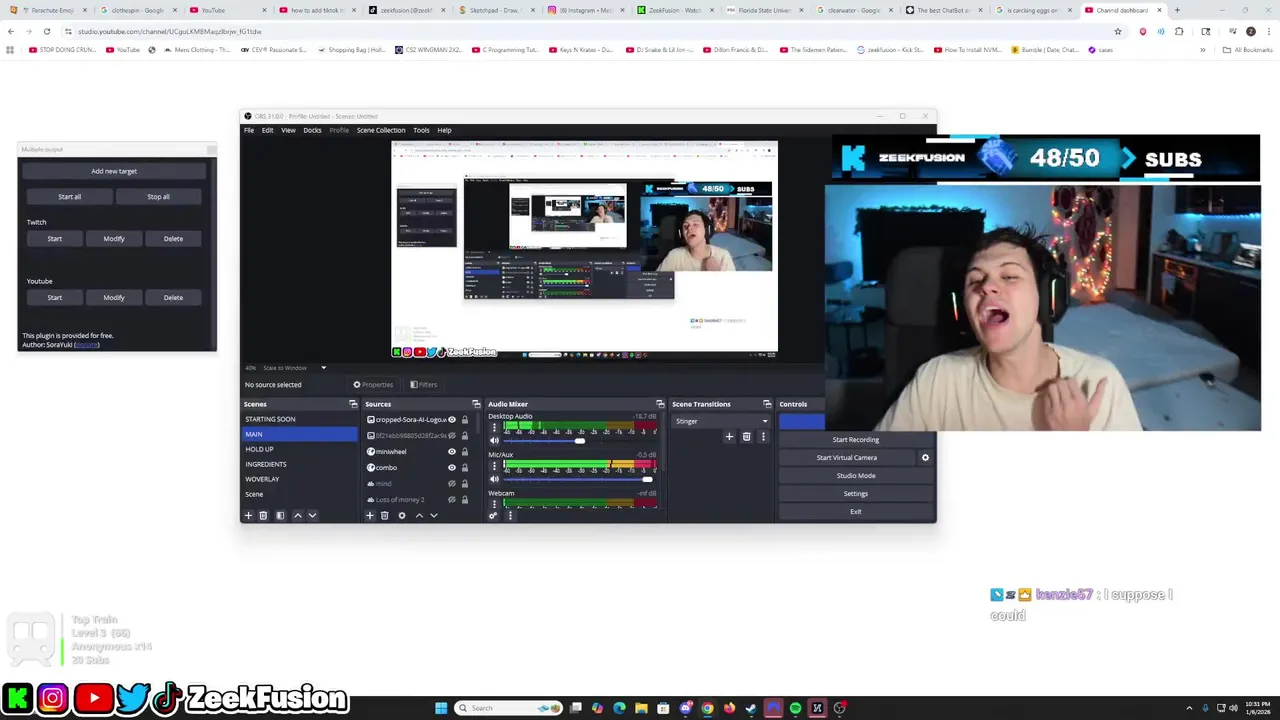Expand Chrome's All Bookmarks folder
Screen dimensions: 1280x720
[1246, 49]
